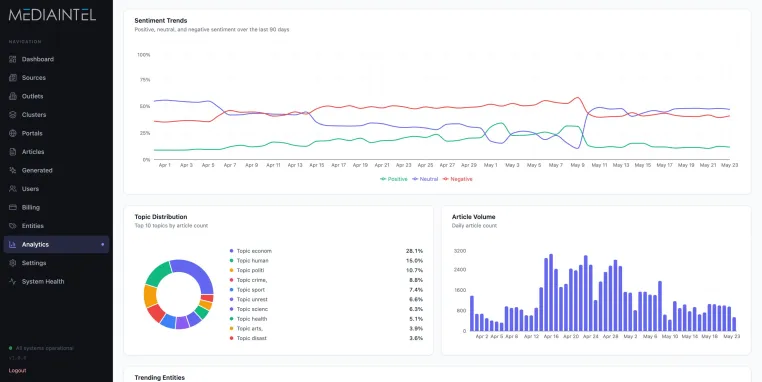Viewport: 762px width, 382px height.
Task: Toggle the Positive series in legend
Action: click(x=394, y=179)
